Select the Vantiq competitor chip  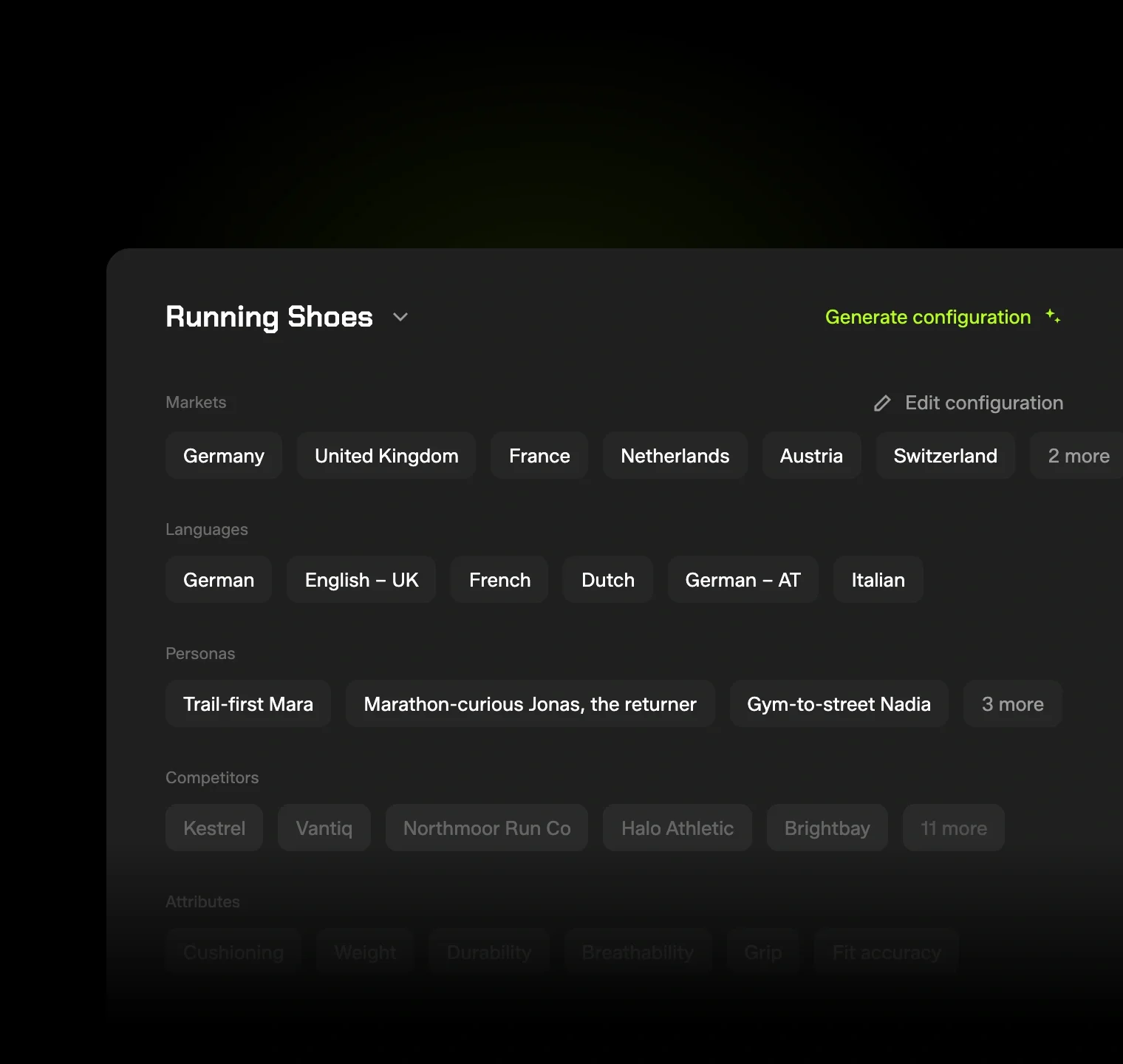324,828
